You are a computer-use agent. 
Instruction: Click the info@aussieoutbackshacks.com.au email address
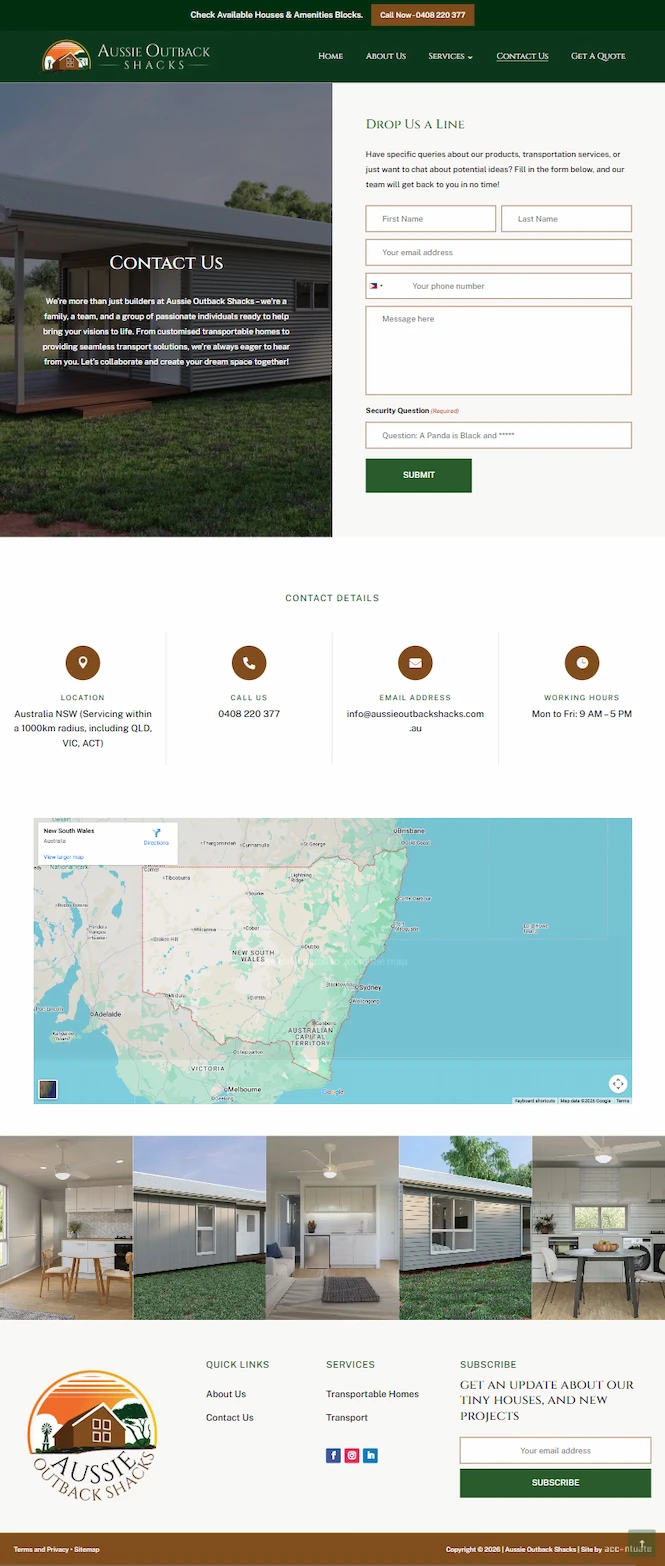(x=415, y=721)
